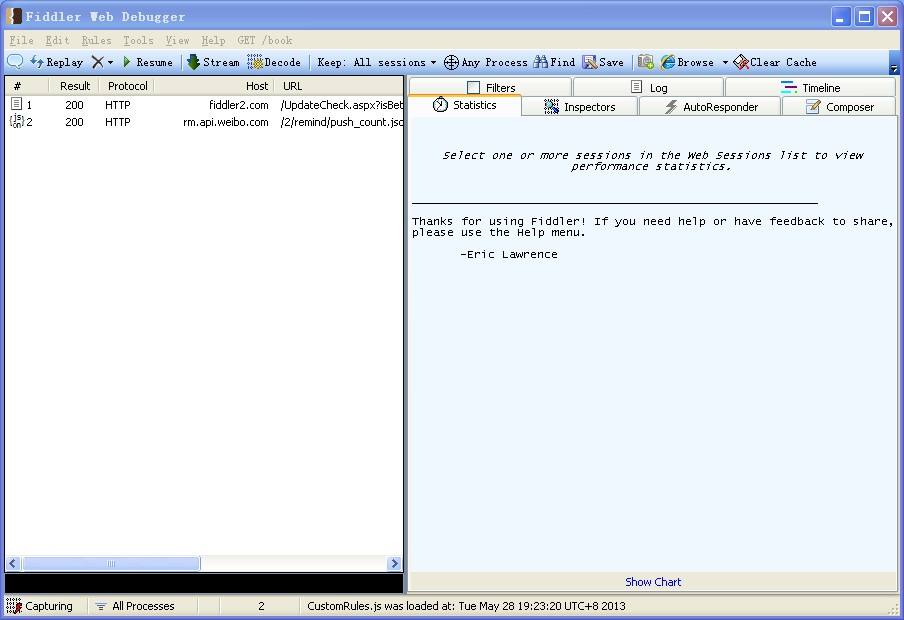Sort sessions by Result column header
Viewport: 904px width, 620px height.
coord(74,86)
